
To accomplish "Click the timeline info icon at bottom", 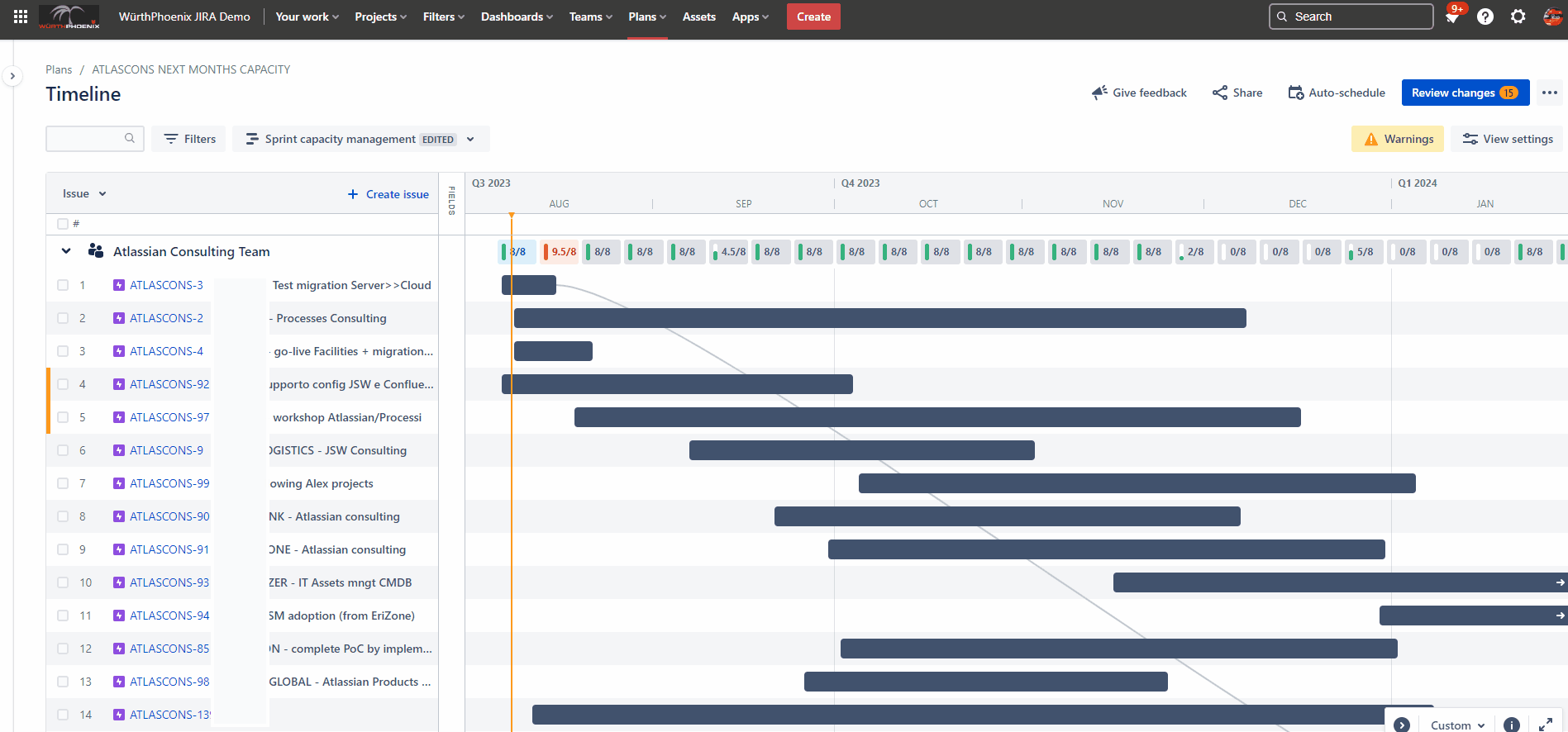I will [x=1511, y=725].
